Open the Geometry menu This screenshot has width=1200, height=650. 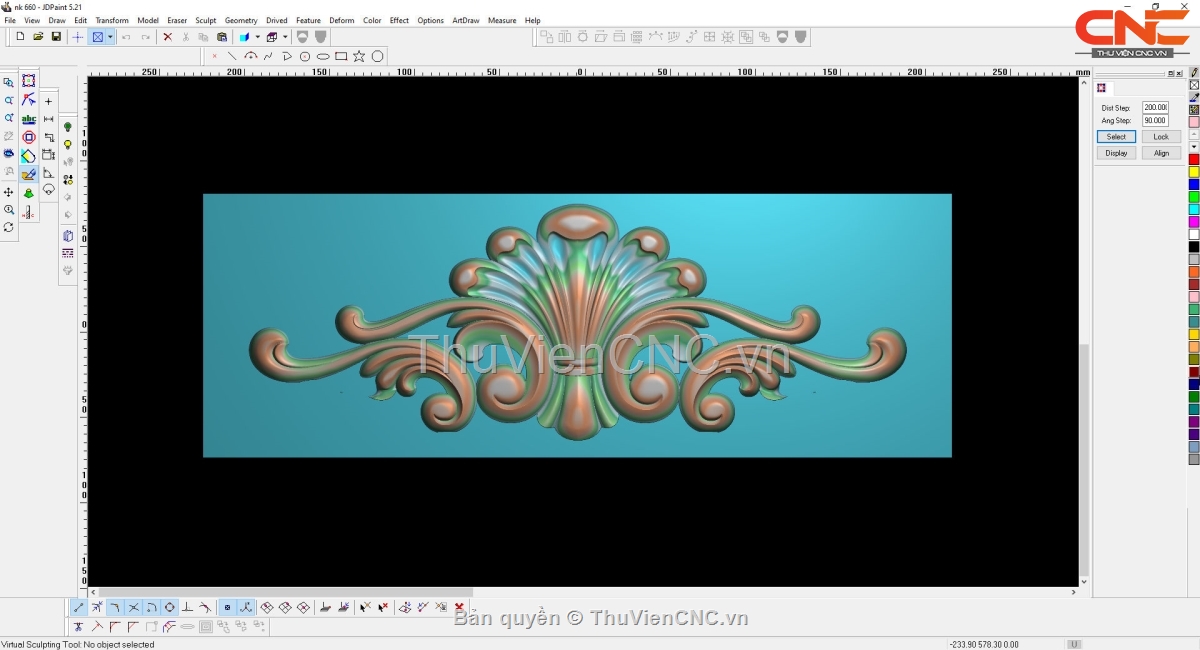(x=241, y=20)
